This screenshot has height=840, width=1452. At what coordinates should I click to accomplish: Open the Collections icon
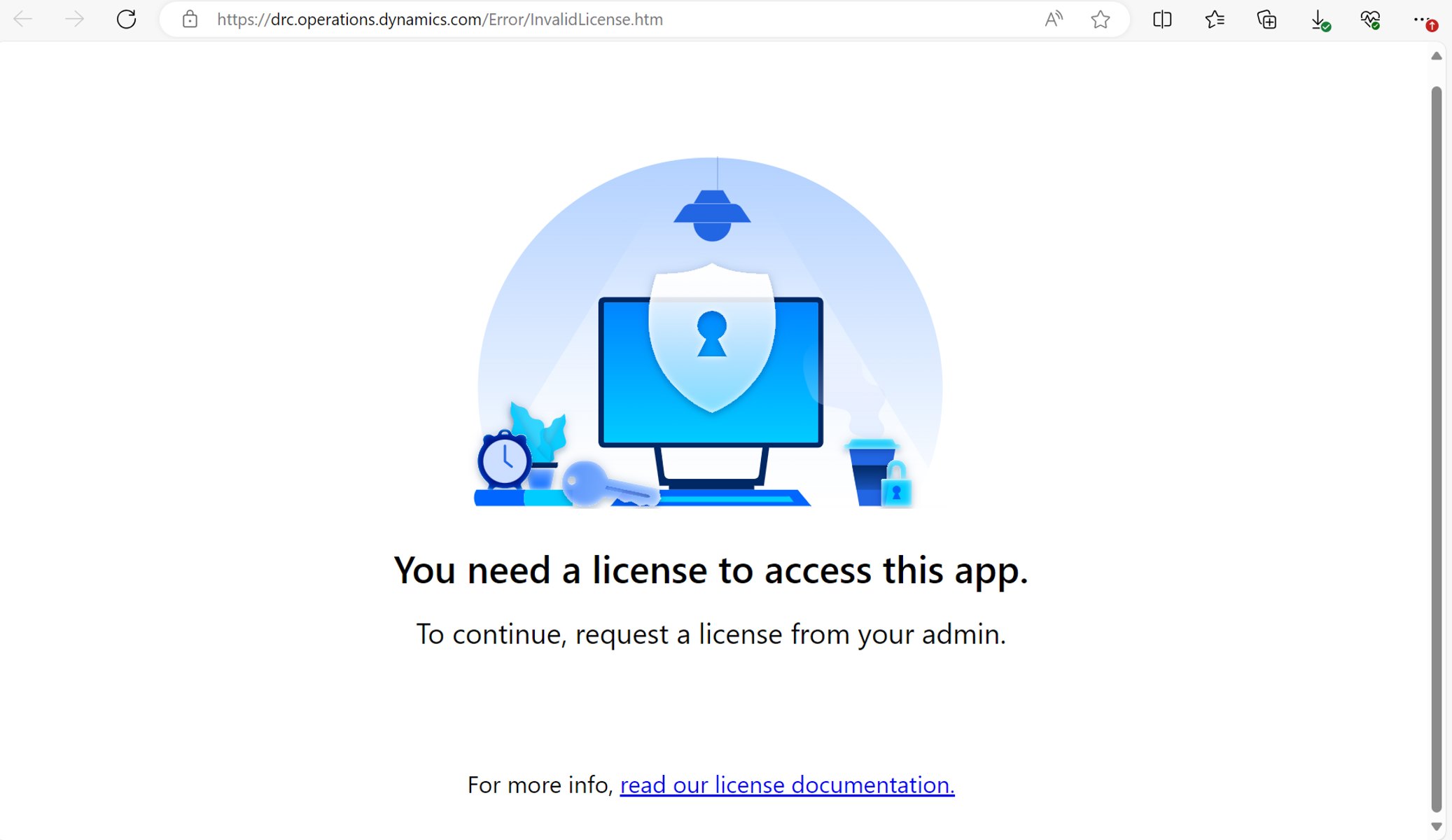click(x=1267, y=20)
